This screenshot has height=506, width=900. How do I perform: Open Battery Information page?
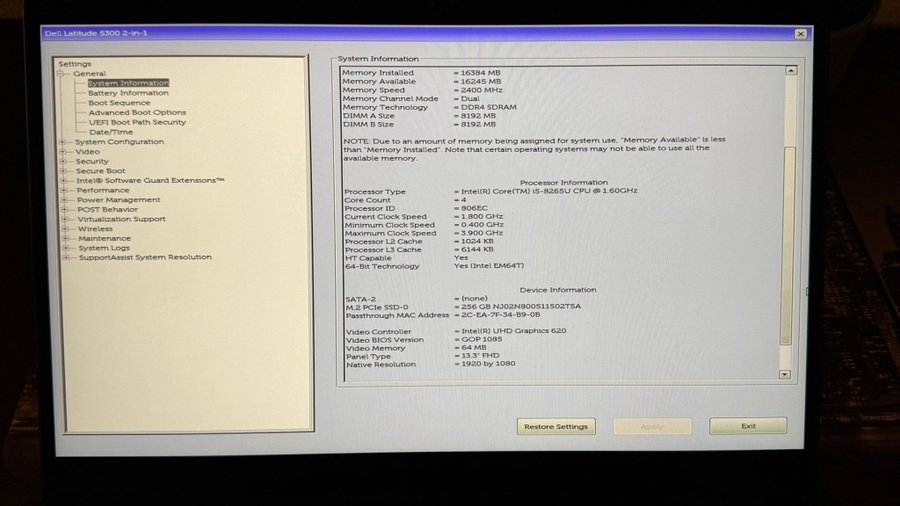(x=128, y=93)
